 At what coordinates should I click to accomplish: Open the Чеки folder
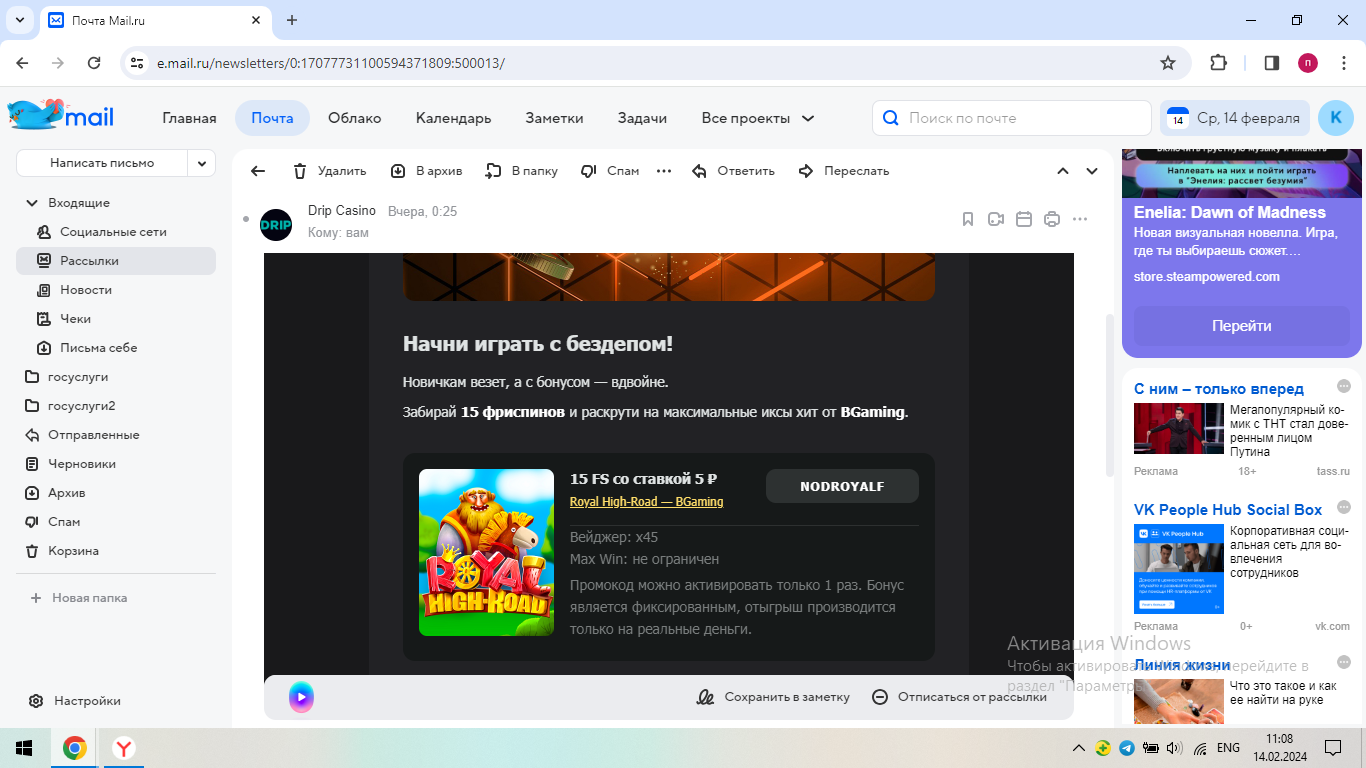116,319
